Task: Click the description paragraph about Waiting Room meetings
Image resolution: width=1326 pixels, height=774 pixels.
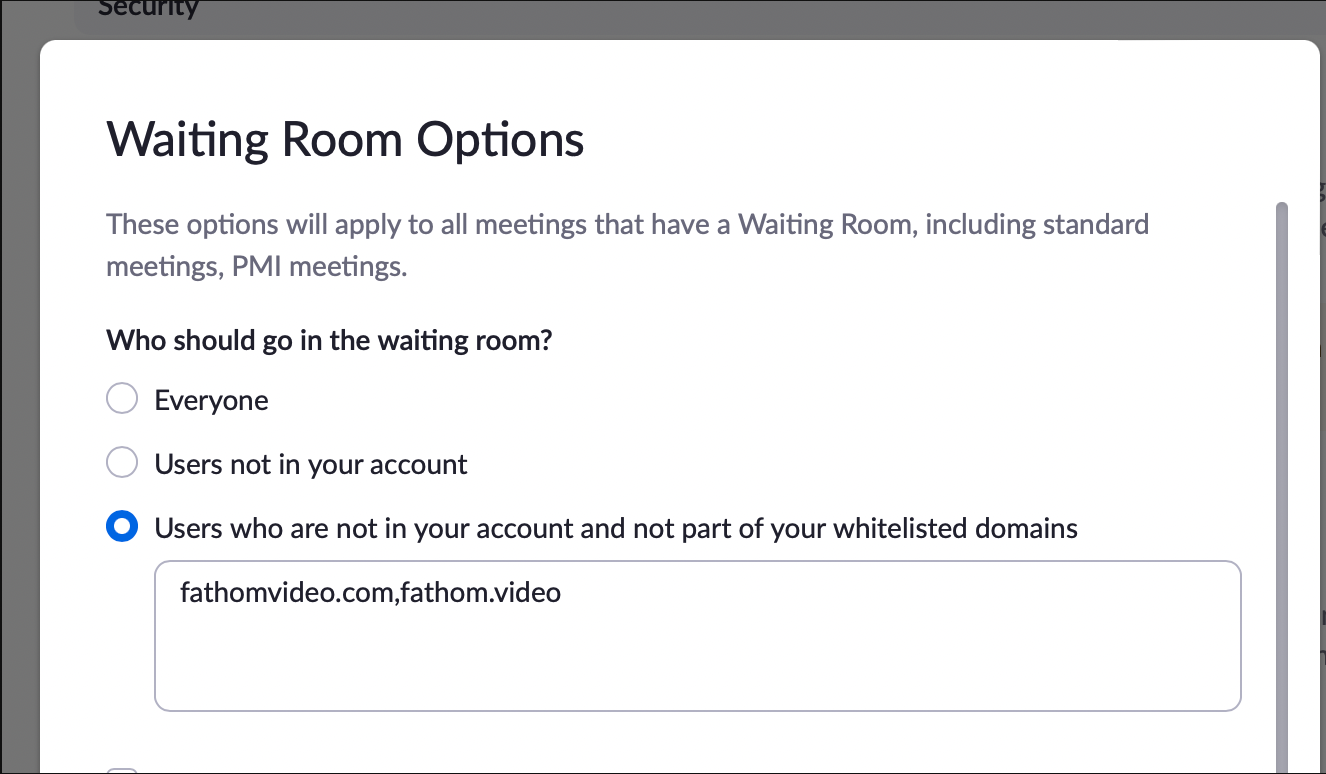Action: 627,224
